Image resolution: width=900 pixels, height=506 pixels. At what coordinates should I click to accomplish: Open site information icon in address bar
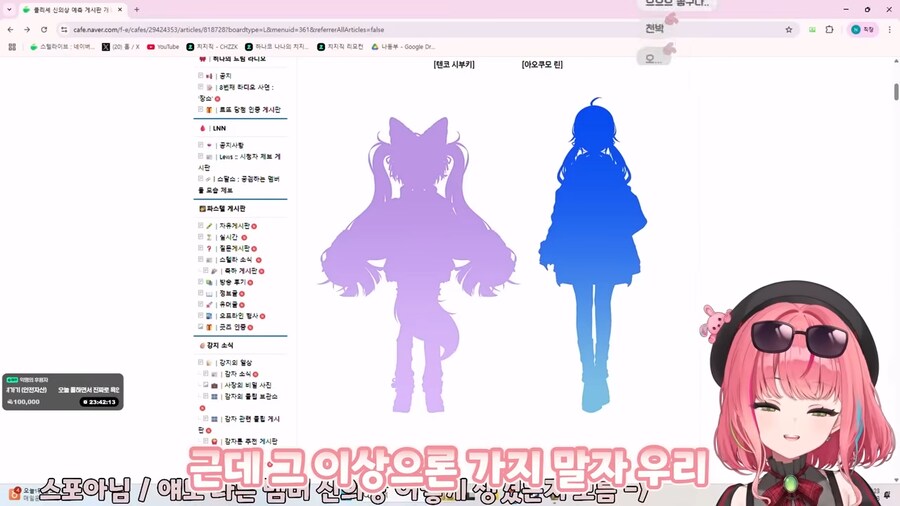pyautogui.click(x=64, y=29)
